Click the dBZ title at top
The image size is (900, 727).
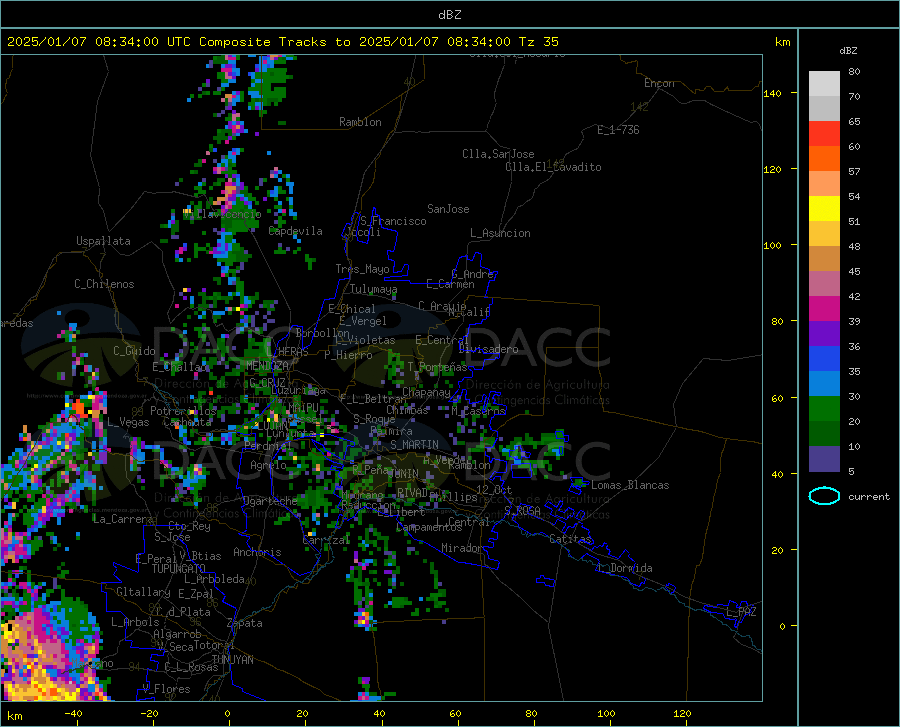(x=449, y=15)
